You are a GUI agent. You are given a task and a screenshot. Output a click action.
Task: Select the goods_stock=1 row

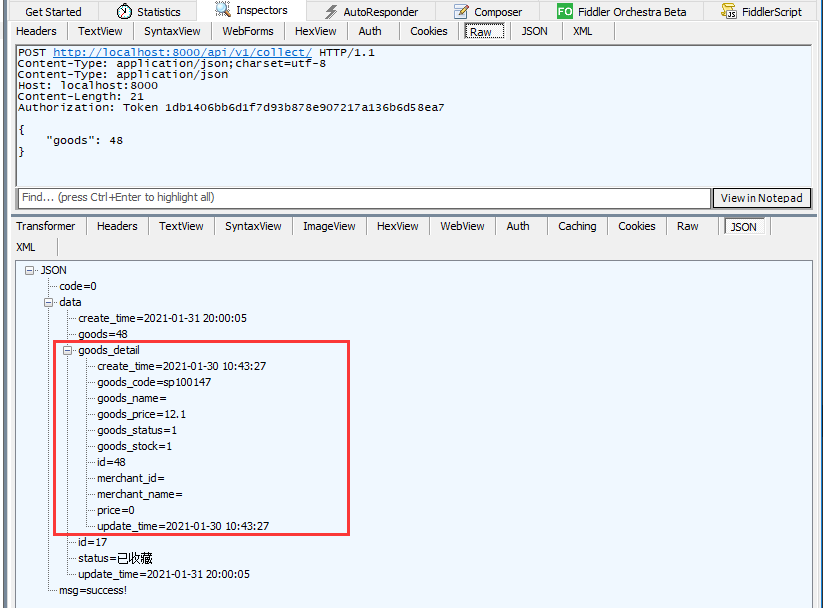[x=134, y=446]
